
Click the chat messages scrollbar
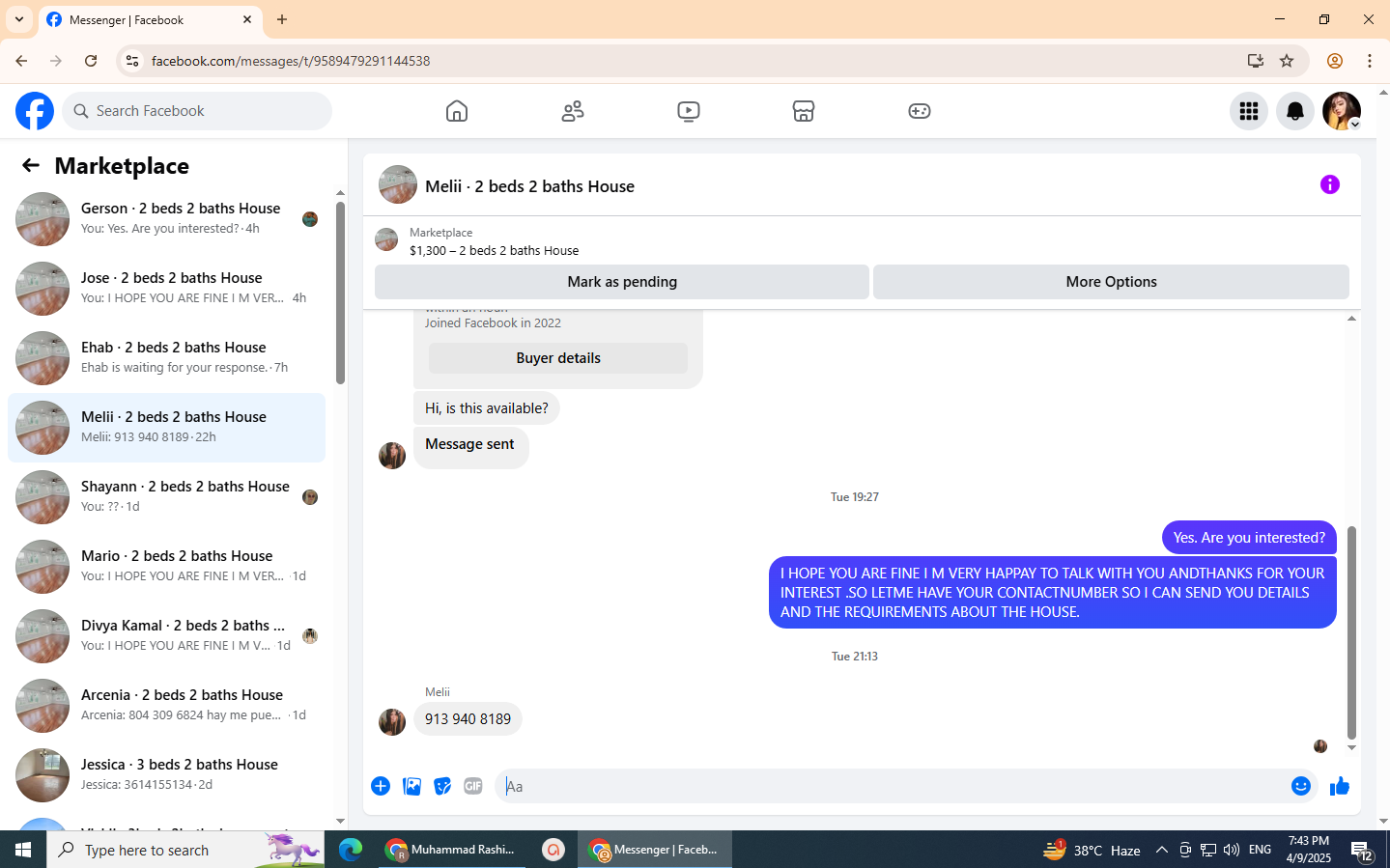pyautogui.click(x=1351, y=632)
